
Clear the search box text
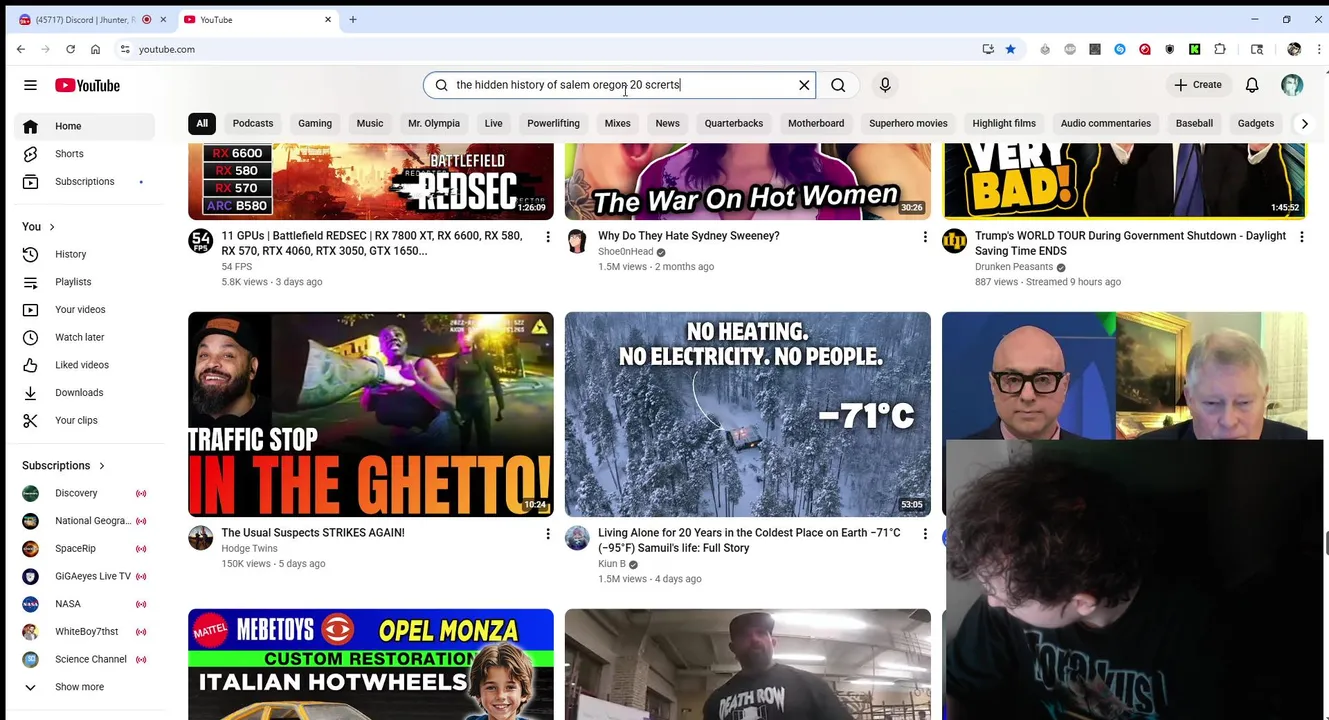click(804, 85)
